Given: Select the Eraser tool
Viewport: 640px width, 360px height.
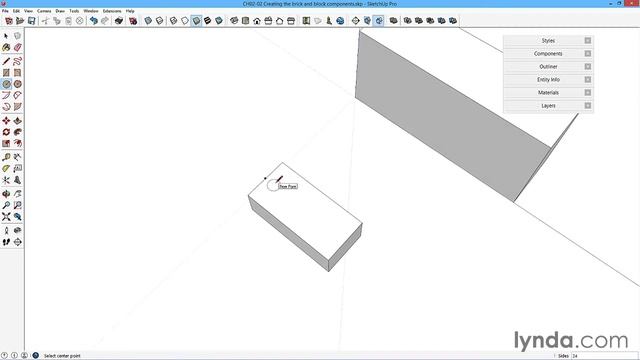Looking at the screenshot, I should [18, 48].
